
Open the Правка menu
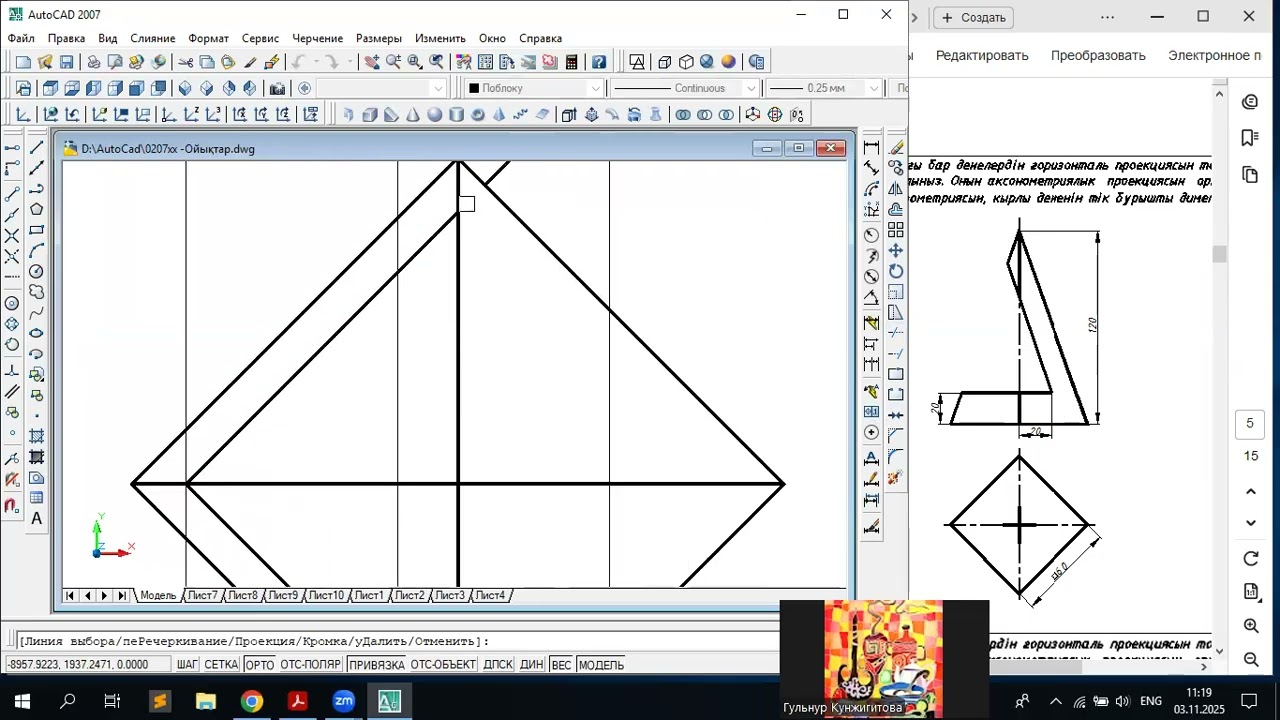[67, 38]
